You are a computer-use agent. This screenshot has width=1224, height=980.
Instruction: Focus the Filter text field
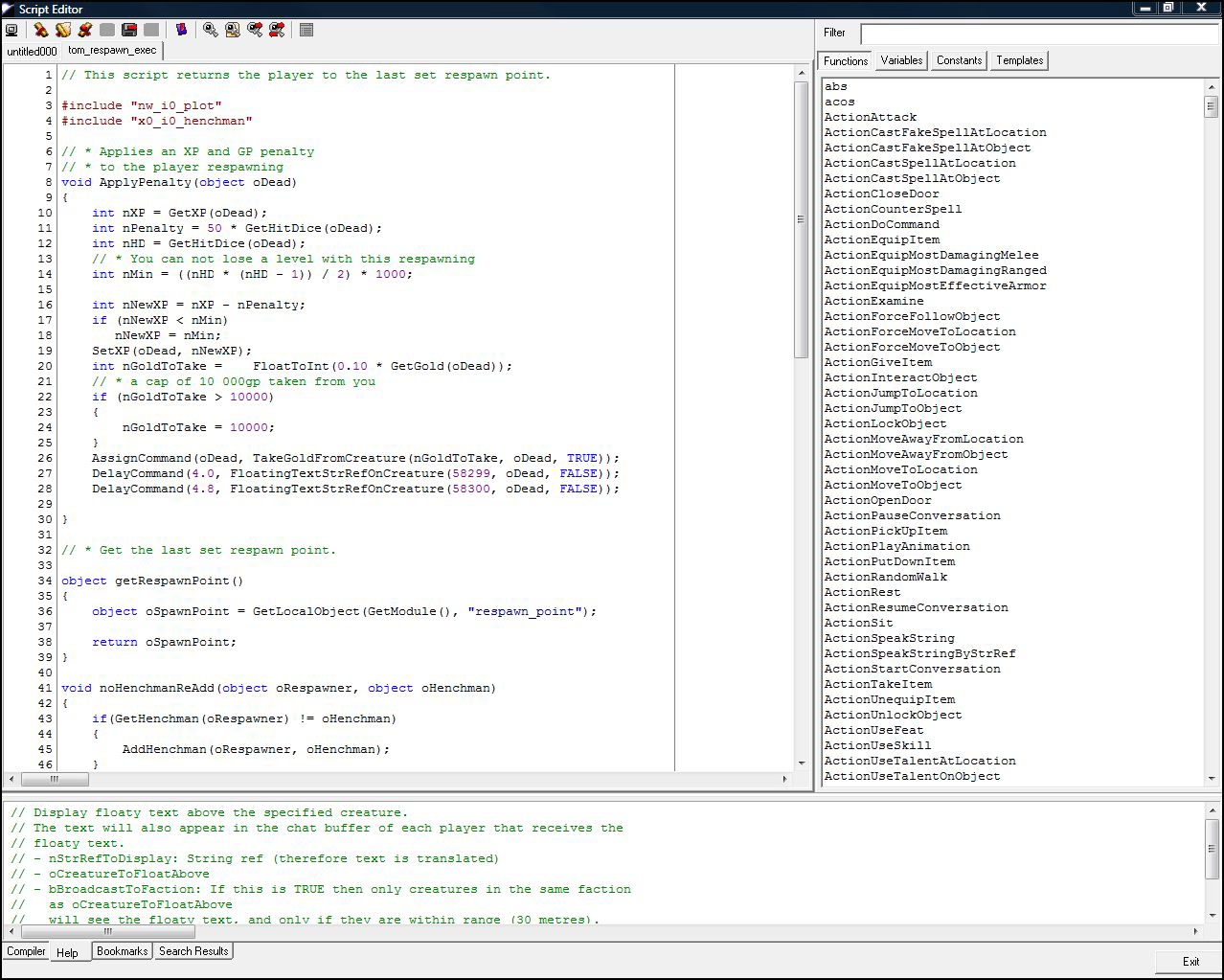click(x=1039, y=33)
